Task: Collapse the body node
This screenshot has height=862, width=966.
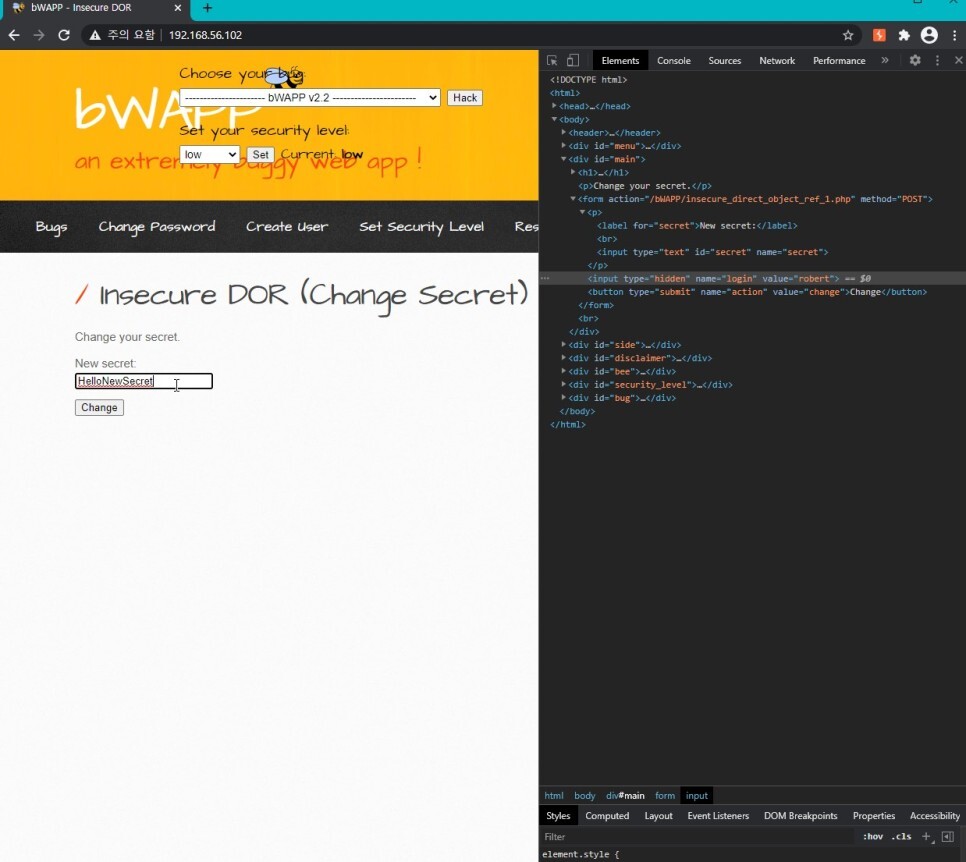Action: point(554,119)
